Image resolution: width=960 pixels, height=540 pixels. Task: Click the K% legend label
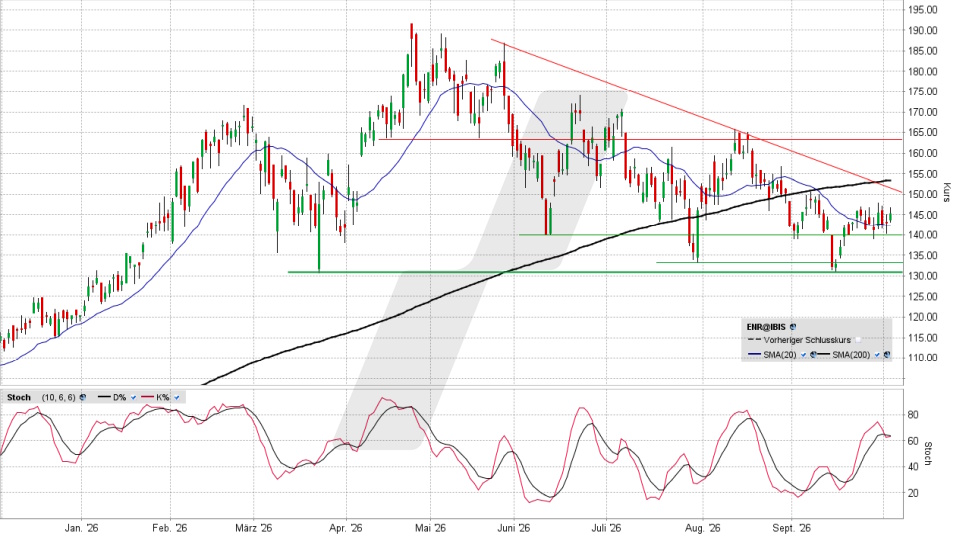(x=163, y=397)
